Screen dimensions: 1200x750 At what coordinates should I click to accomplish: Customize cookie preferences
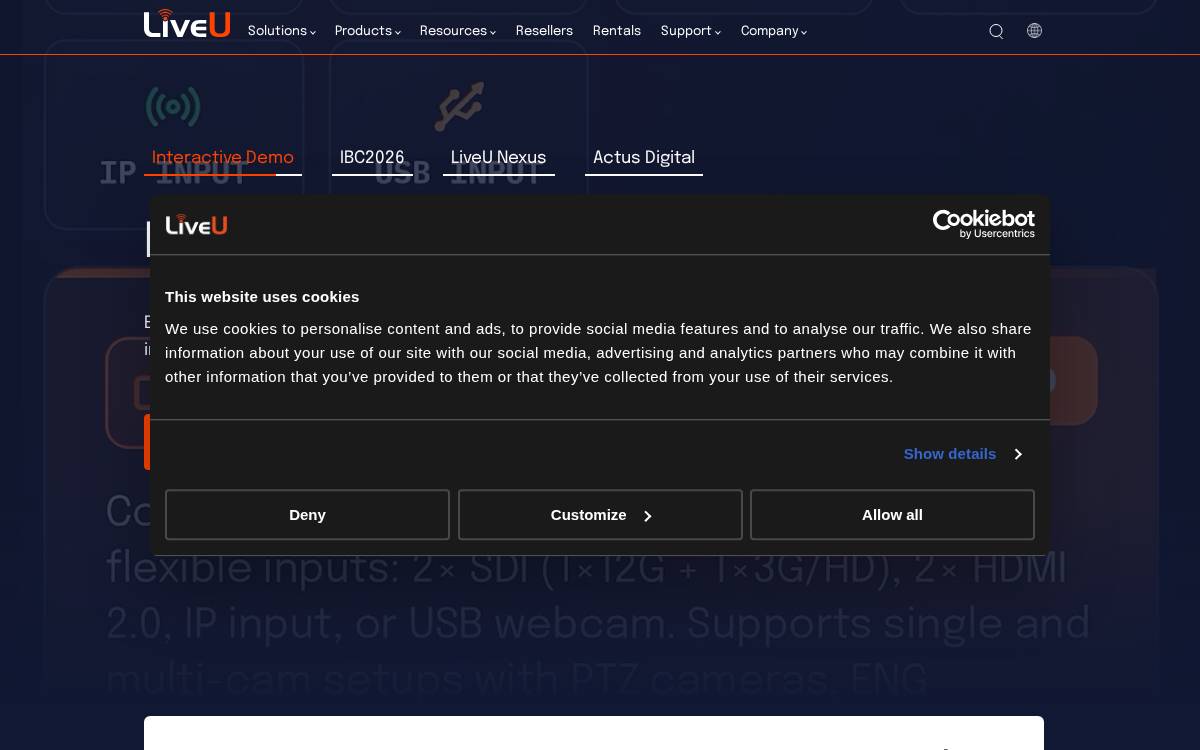[x=600, y=515]
